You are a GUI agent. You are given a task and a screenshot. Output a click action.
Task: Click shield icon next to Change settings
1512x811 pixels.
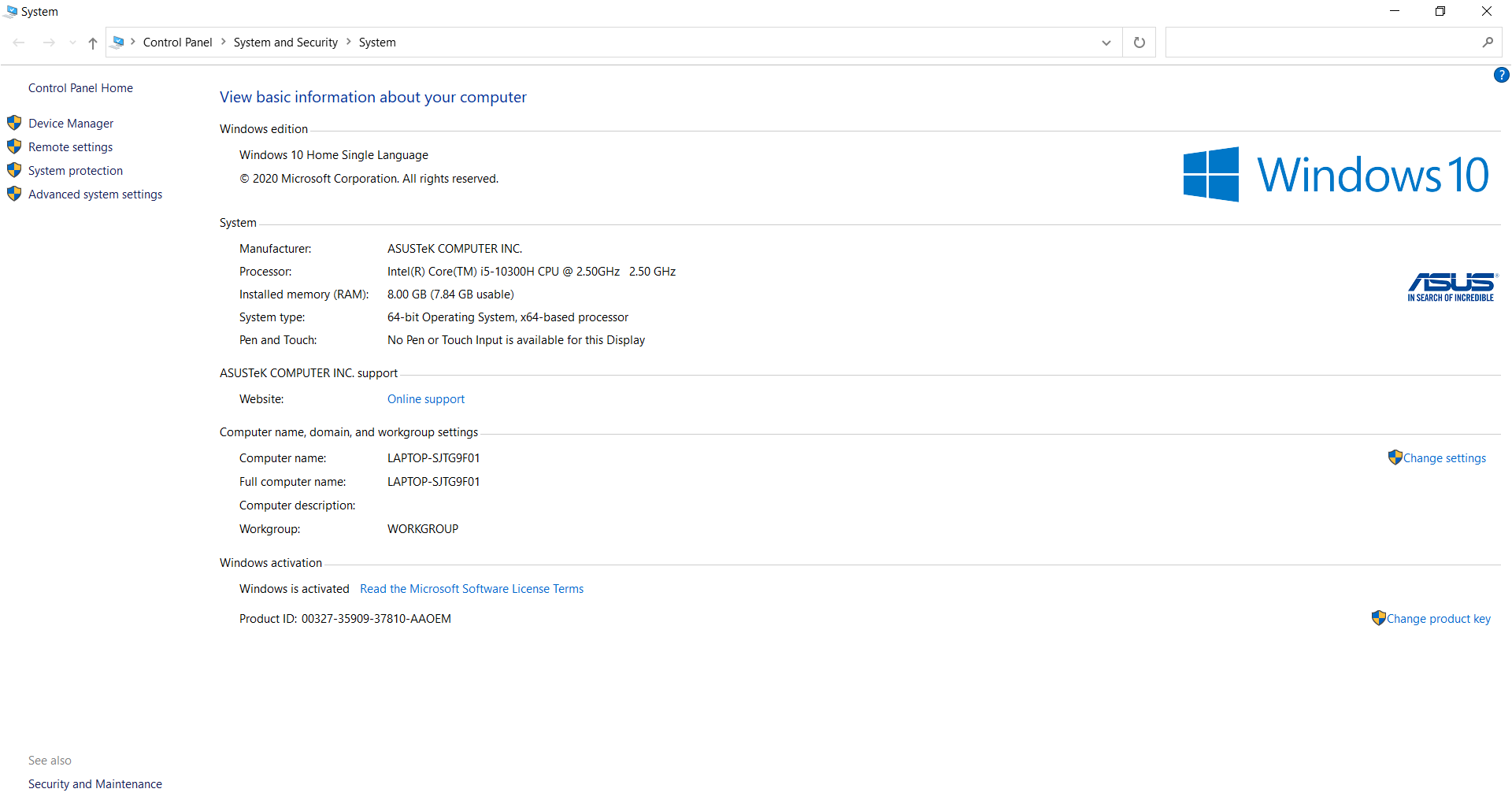1395,457
